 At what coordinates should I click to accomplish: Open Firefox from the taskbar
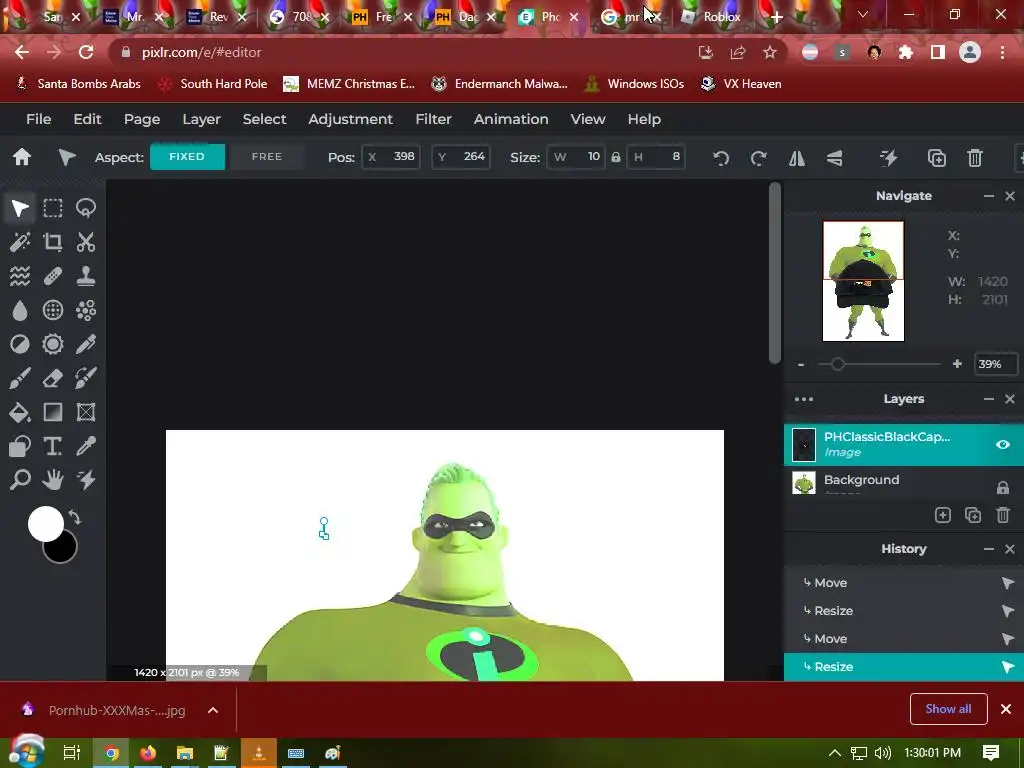[x=148, y=753]
